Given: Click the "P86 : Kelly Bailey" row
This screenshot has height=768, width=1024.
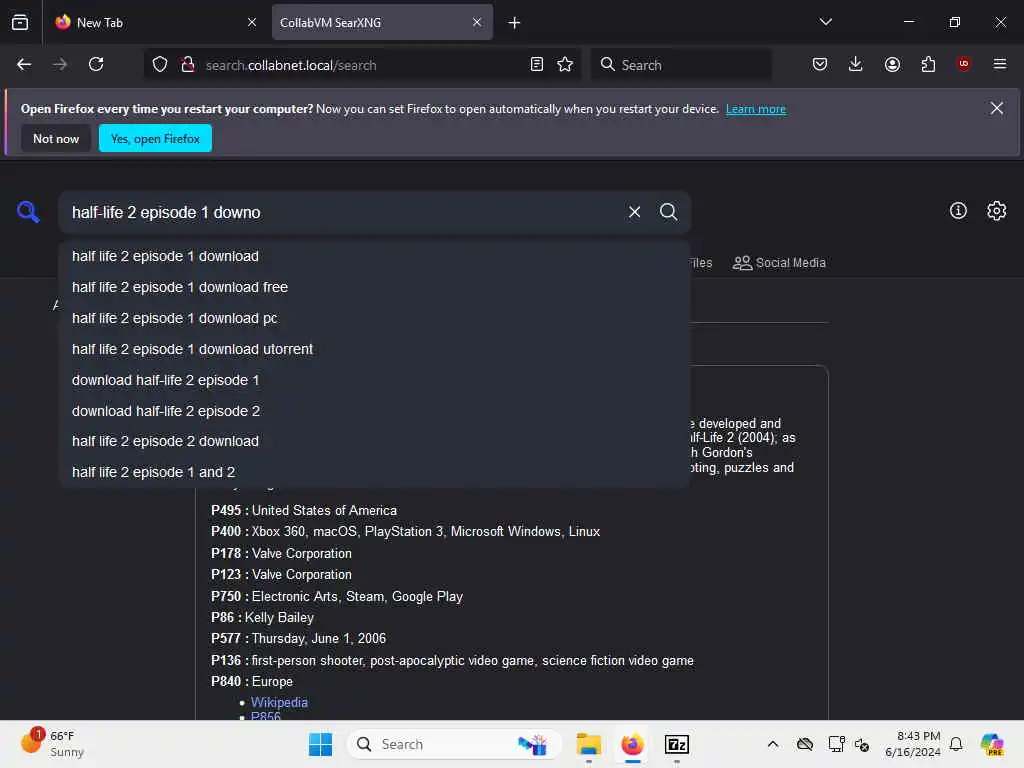Looking at the screenshot, I should point(263,617).
